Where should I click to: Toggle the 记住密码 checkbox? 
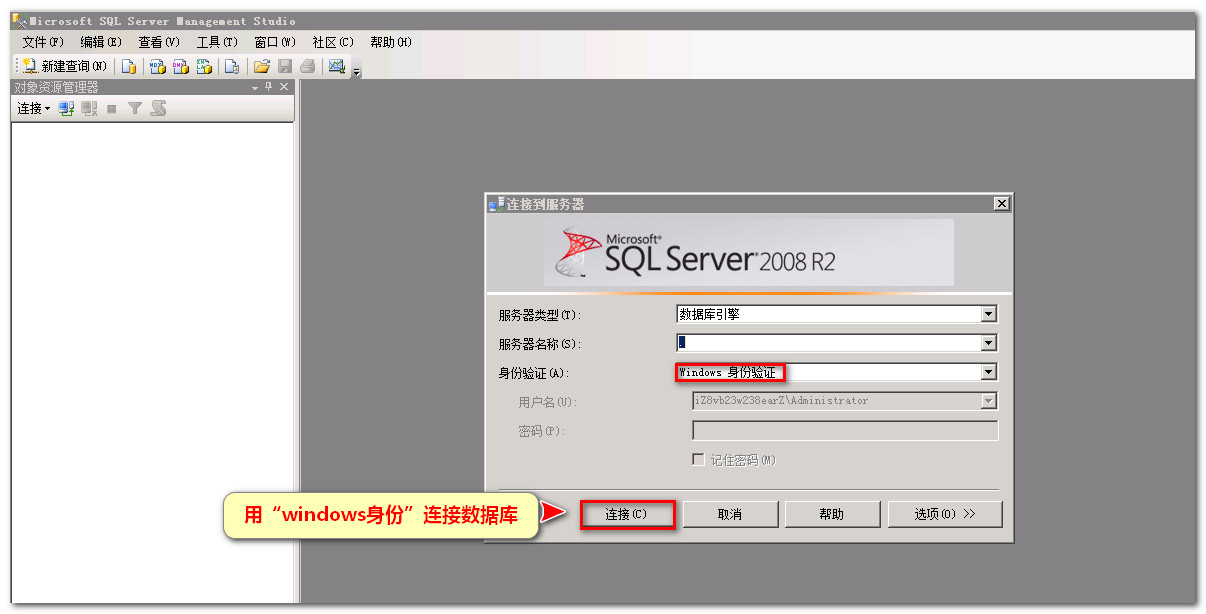[x=699, y=460]
